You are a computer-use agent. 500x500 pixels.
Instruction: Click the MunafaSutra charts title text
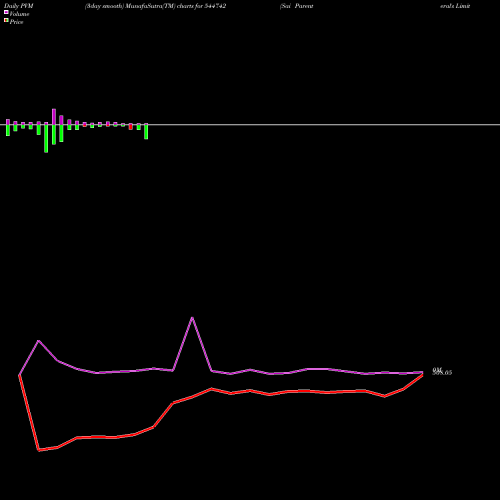point(156,6)
